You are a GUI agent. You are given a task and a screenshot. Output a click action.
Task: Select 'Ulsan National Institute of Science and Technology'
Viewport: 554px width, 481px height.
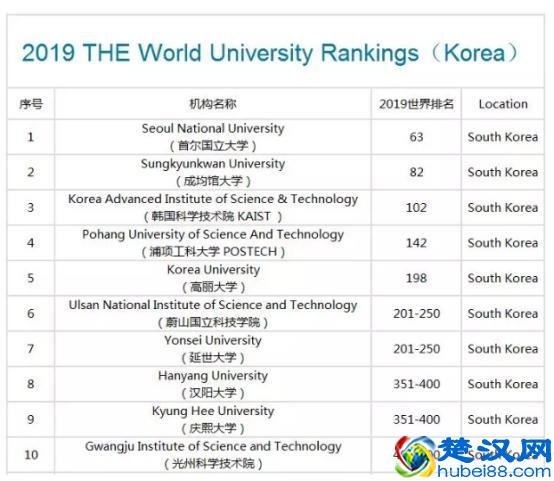click(213, 305)
